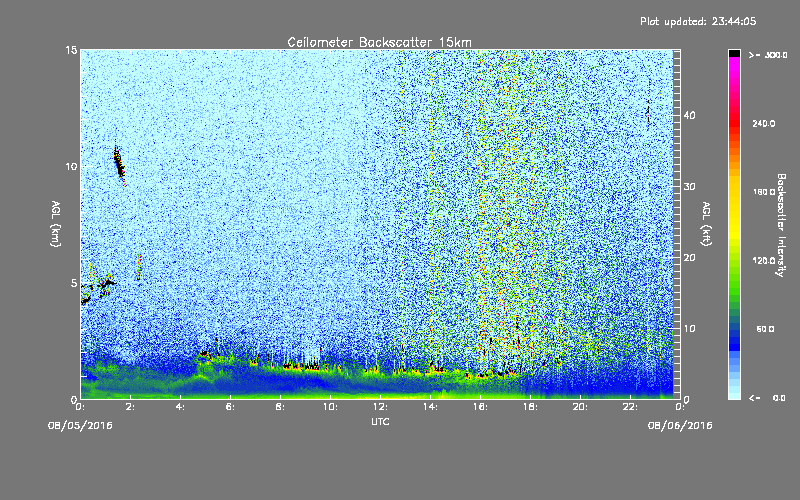Click the '<= 0.0' colorbar label

(767, 398)
